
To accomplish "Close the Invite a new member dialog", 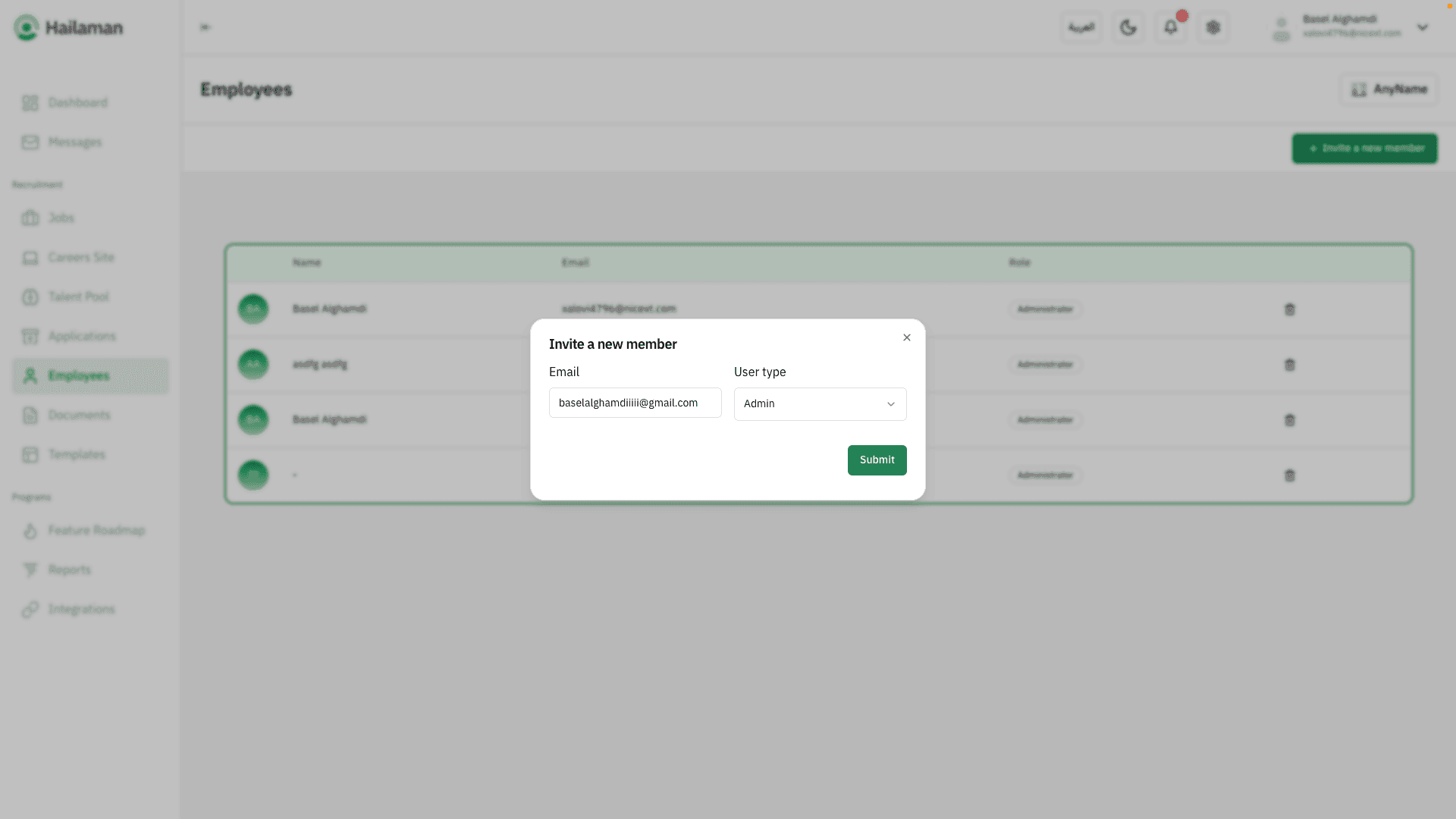I will click(x=907, y=337).
